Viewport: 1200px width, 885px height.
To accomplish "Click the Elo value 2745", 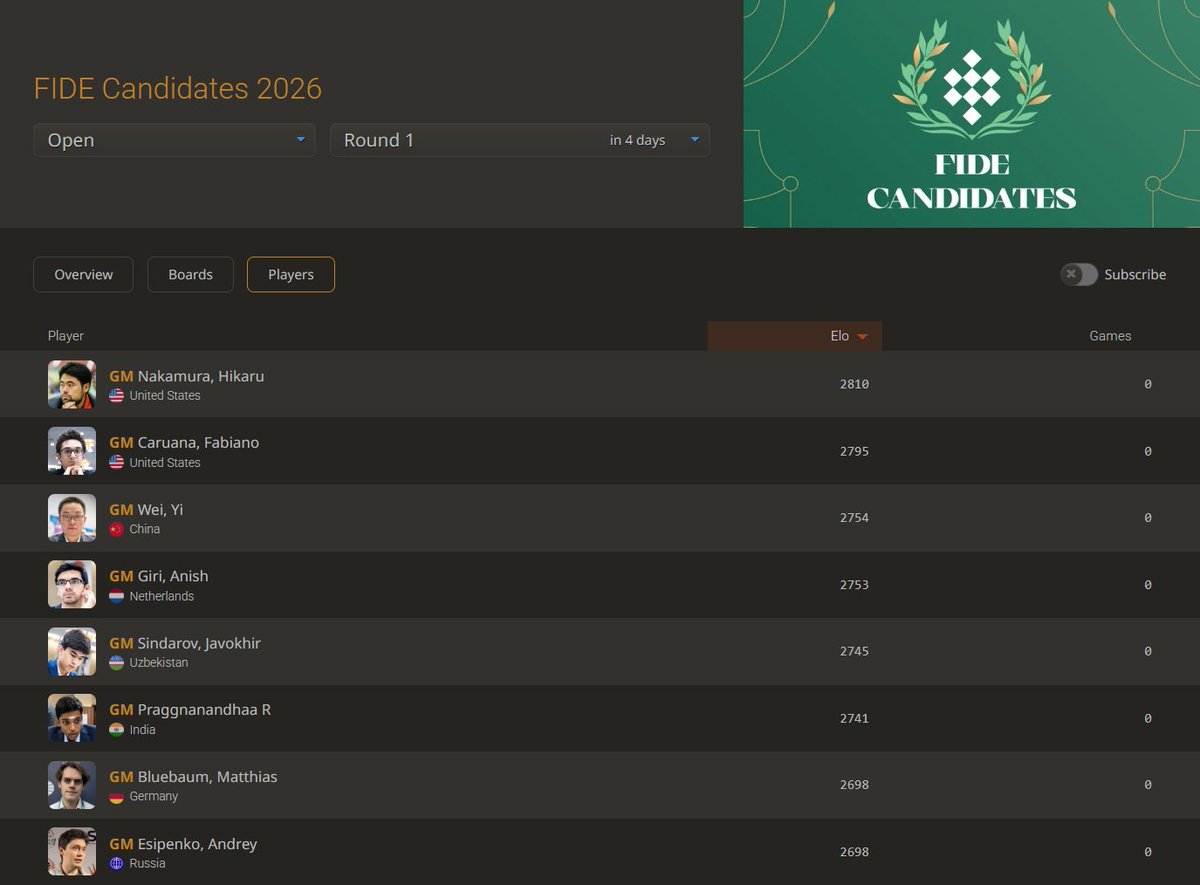I will 854,651.
